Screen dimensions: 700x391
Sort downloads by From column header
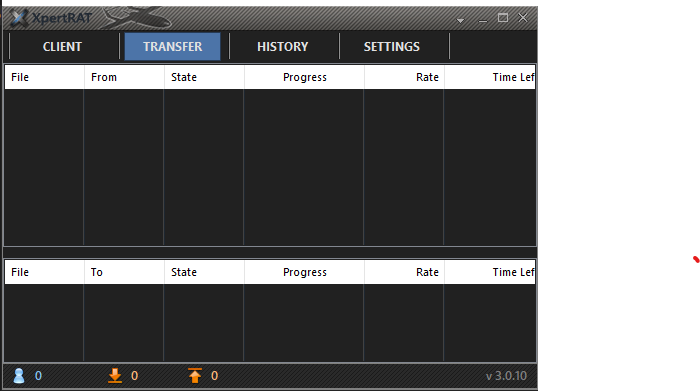[x=124, y=77]
